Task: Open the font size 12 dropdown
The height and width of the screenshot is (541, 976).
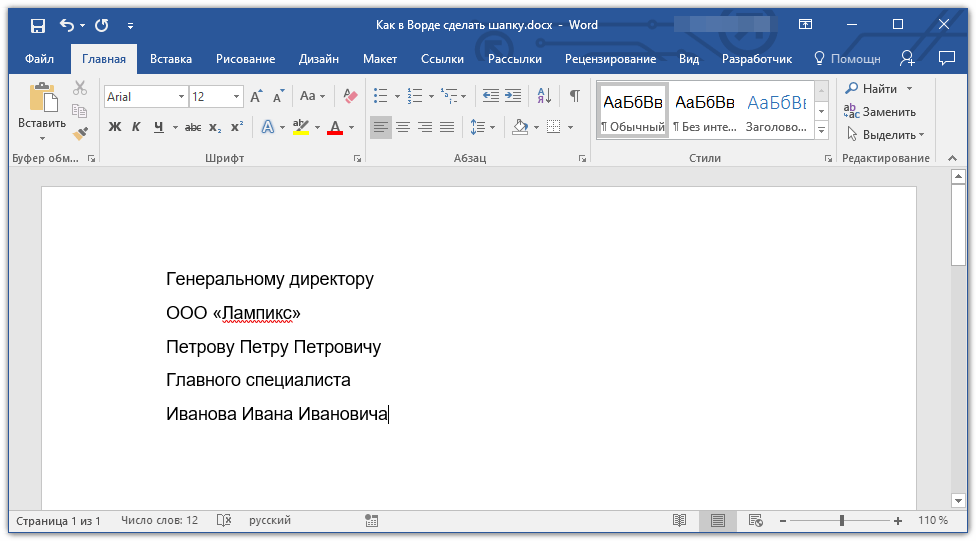Action: tap(236, 96)
